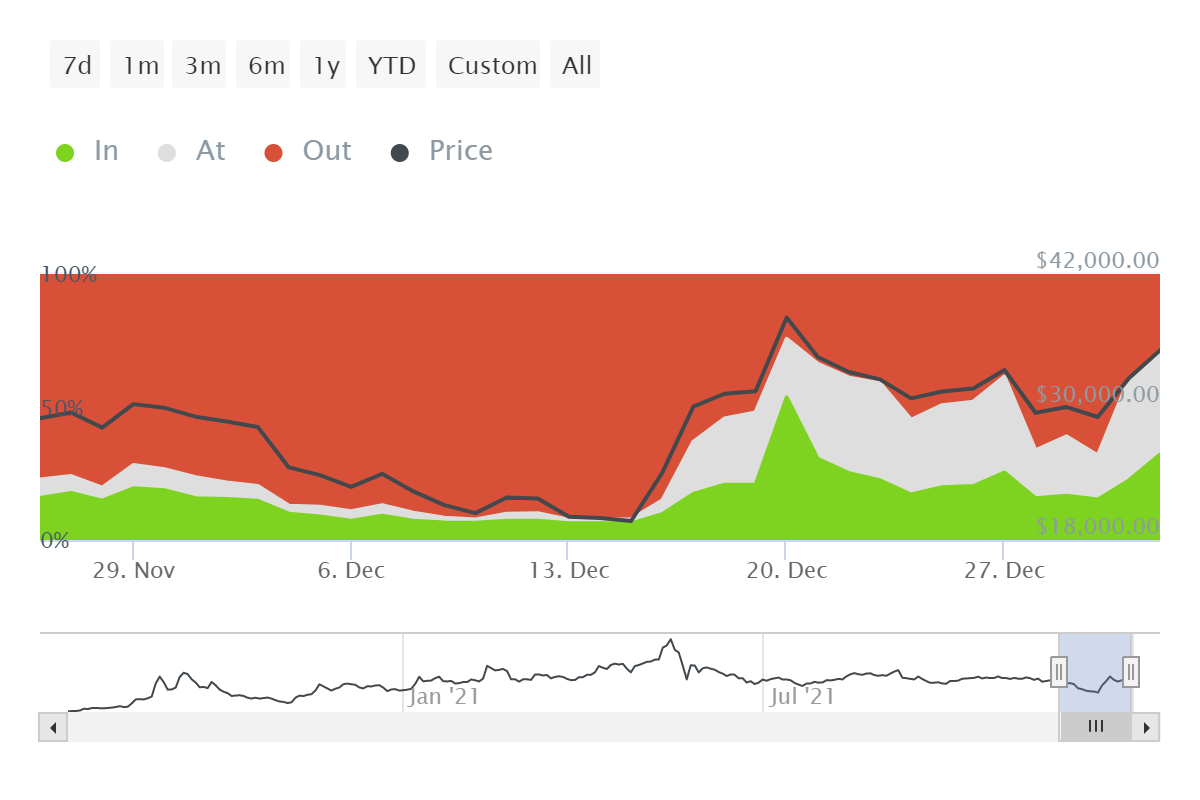Toggle the red Out series legend dot
The image size is (1200, 800).
274,152
